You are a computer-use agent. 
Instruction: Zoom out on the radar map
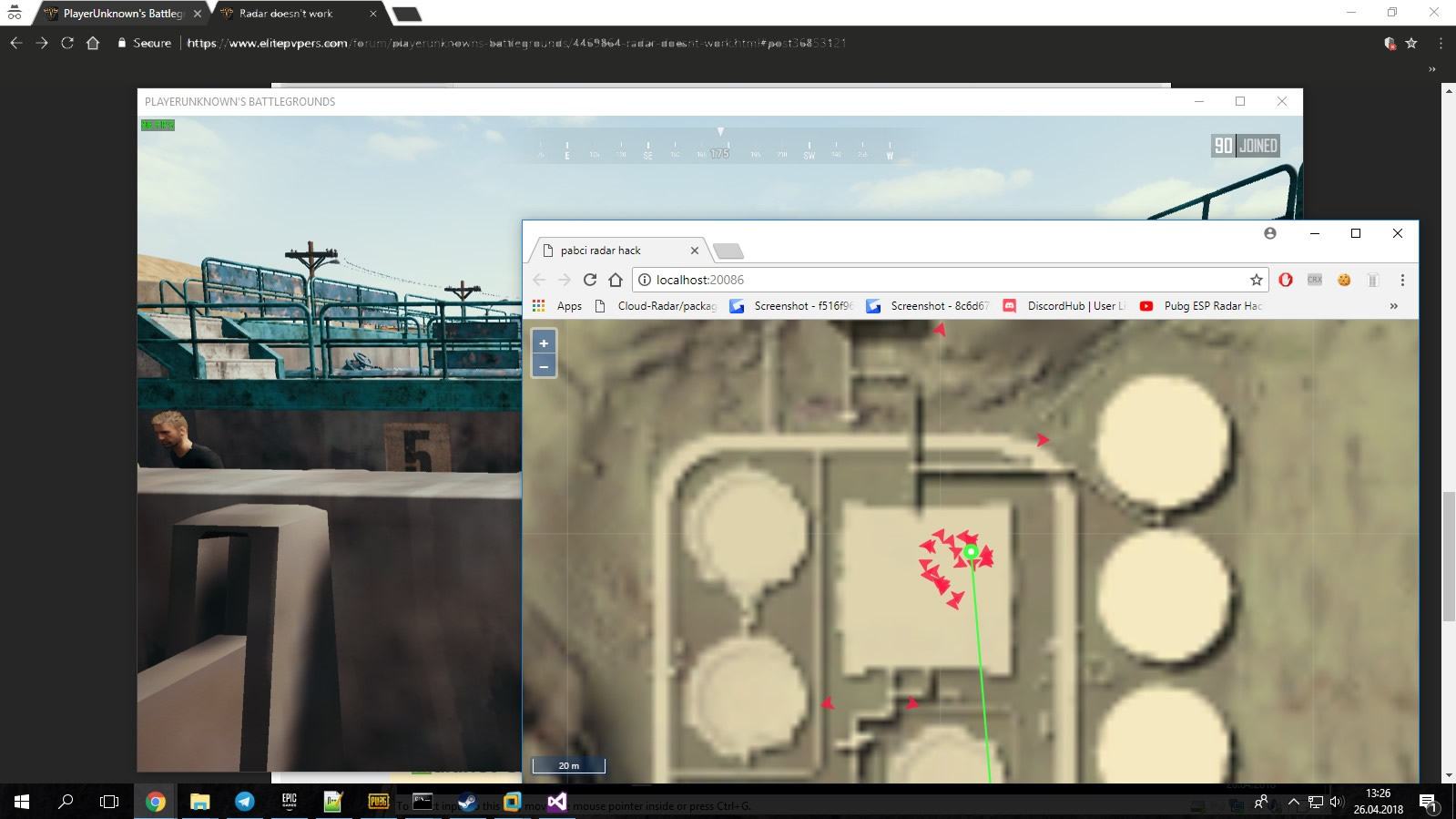[544, 366]
